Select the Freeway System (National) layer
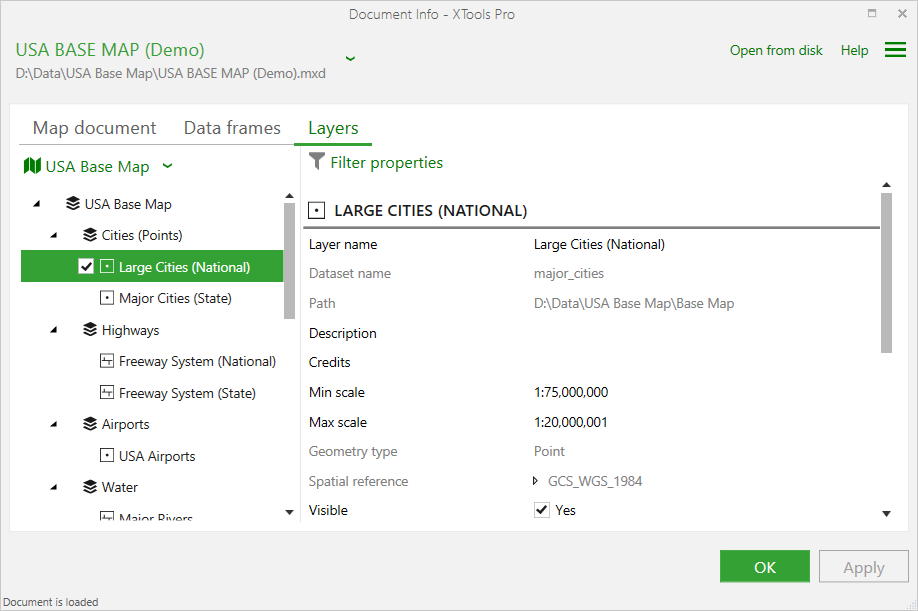Viewport: 918px width, 611px height. click(197, 362)
